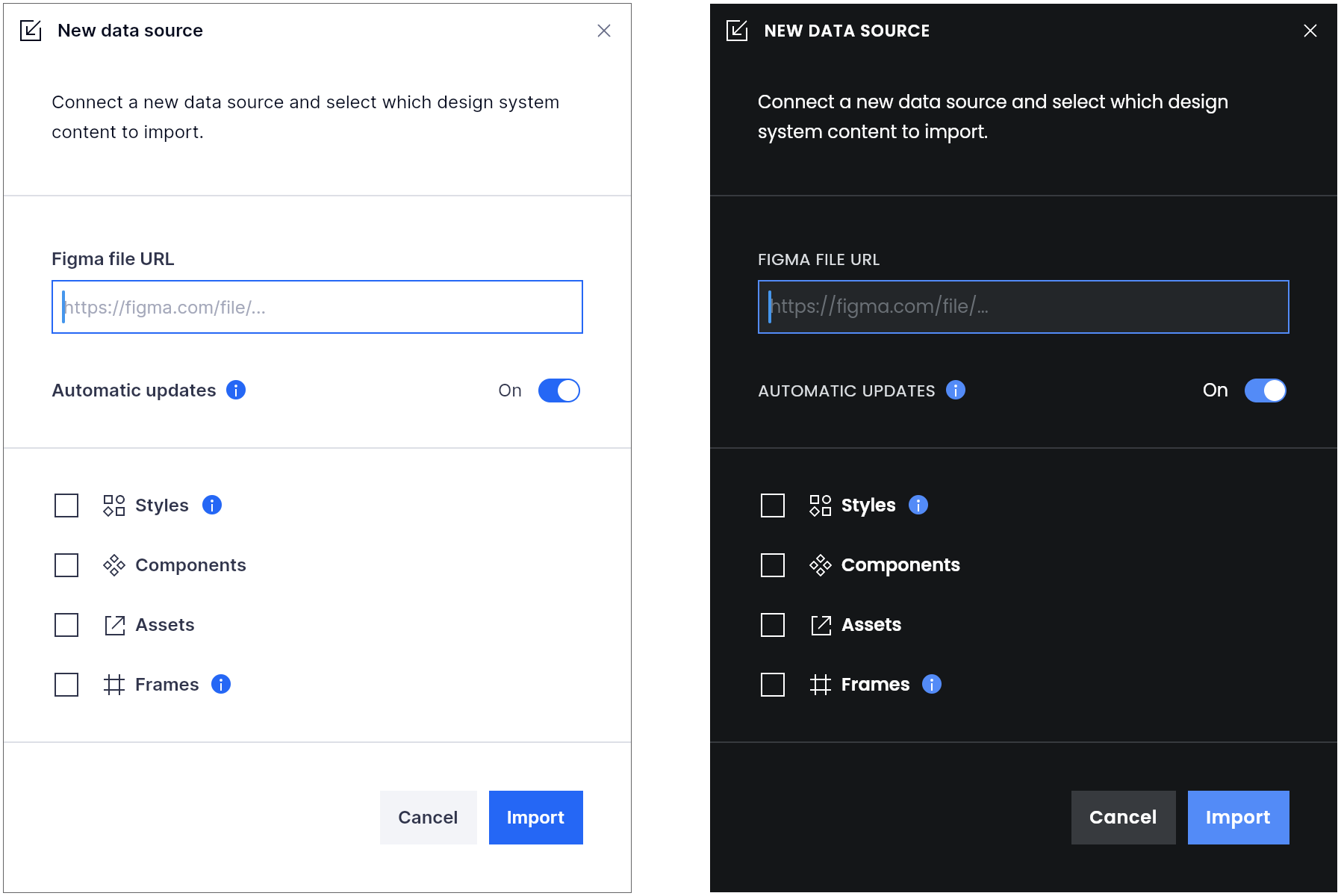1341x896 pixels.
Task: Click the 'NEW DATA SOURCE' title in dark dialog
Action: 847,31
